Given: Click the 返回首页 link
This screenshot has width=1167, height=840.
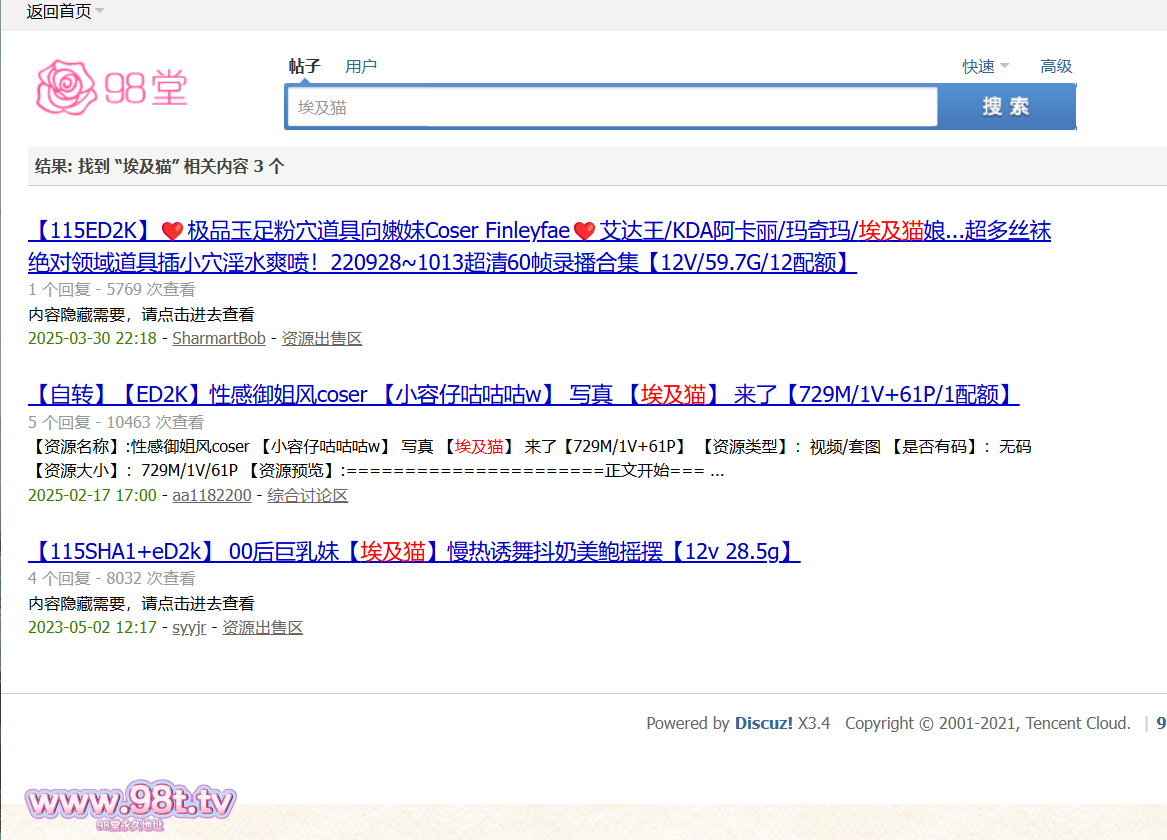Looking at the screenshot, I should (58, 12).
